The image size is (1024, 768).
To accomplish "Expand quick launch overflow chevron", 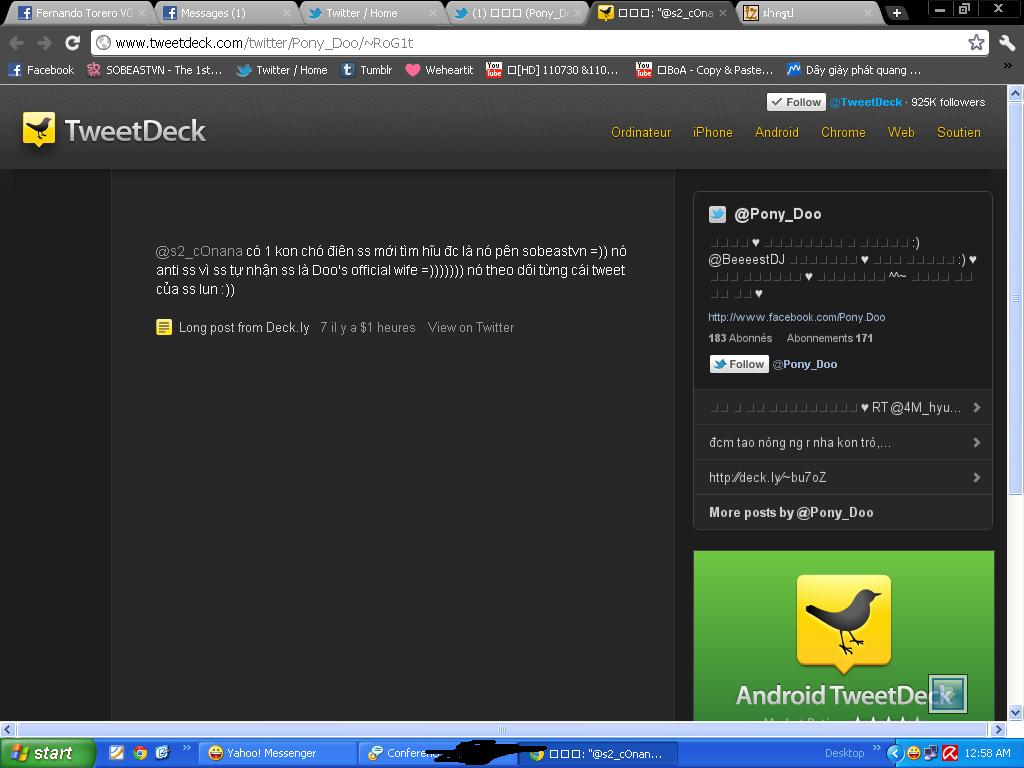I will click(x=186, y=748).
